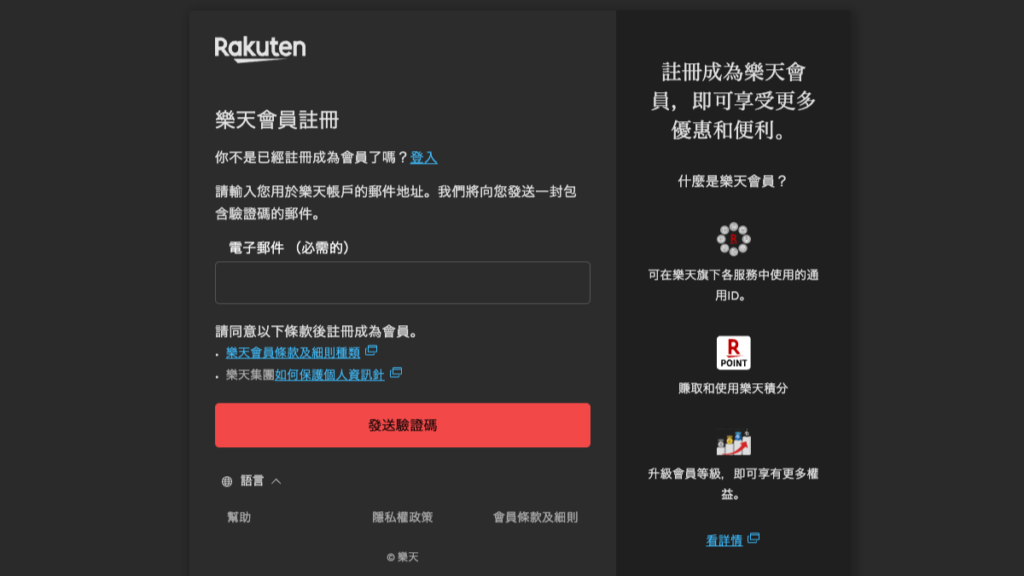The height and width of the screenshot is (576, 1024).
Task: Open the 看詳情 details link
Action: pos(724,540)
